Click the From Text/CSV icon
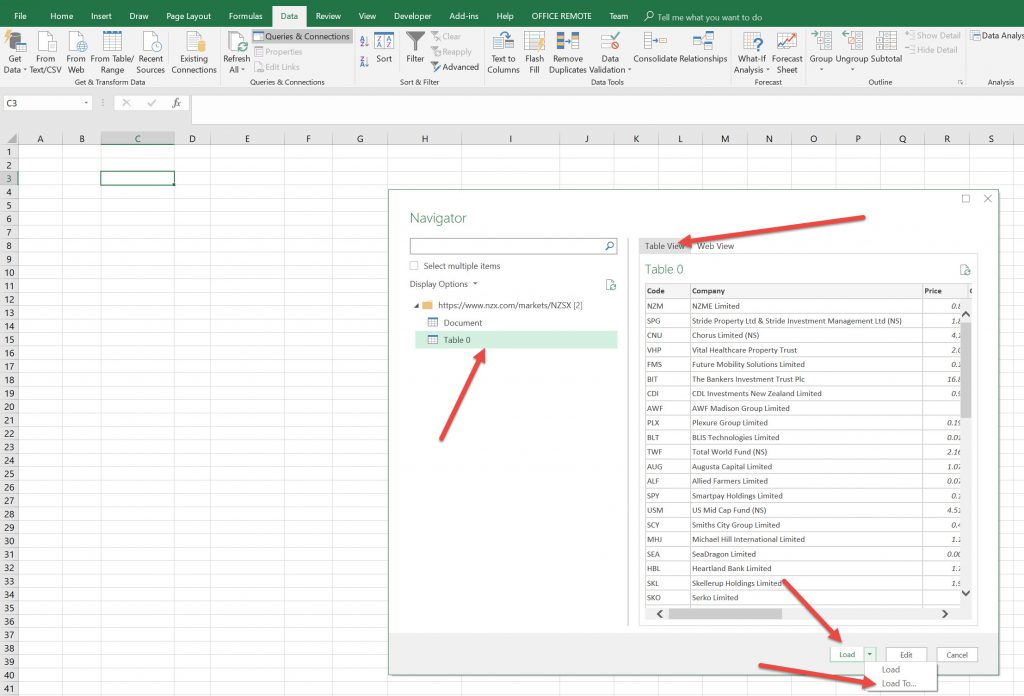 point(46,42)
